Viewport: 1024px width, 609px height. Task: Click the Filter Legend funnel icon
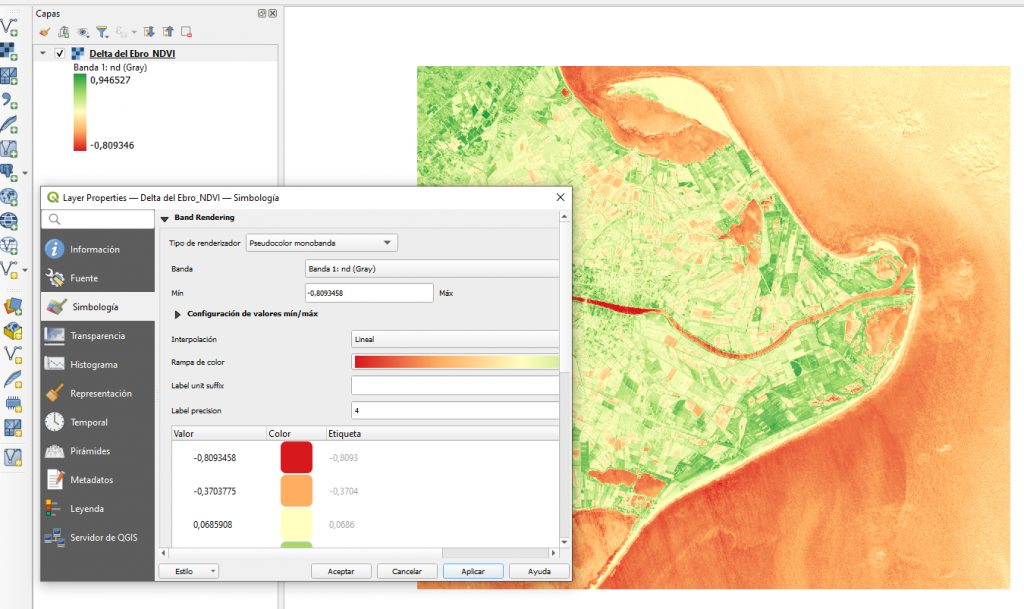102,32
